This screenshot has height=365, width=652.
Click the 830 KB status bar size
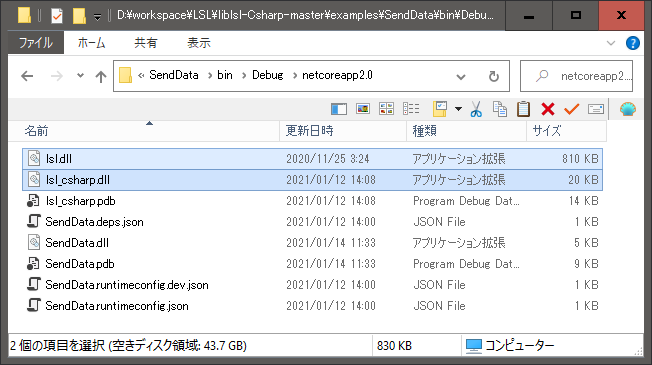394,346
